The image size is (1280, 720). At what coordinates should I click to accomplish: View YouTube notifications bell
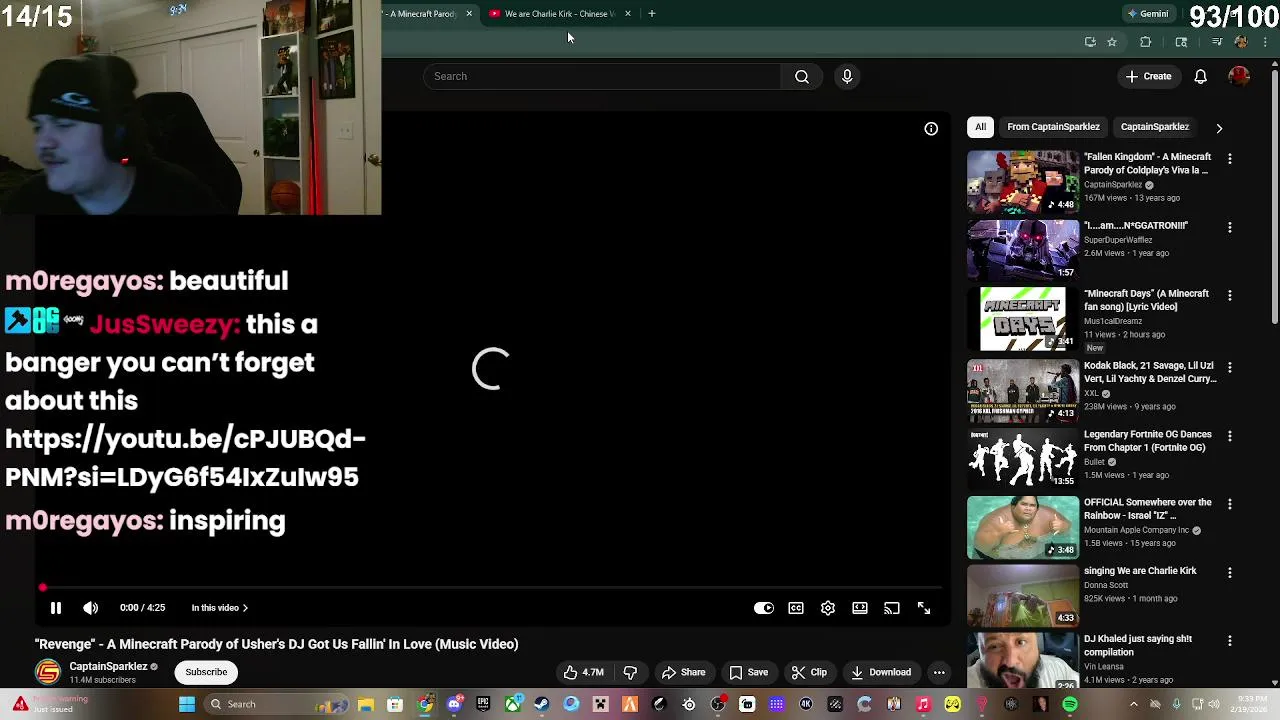point(1201,76)
